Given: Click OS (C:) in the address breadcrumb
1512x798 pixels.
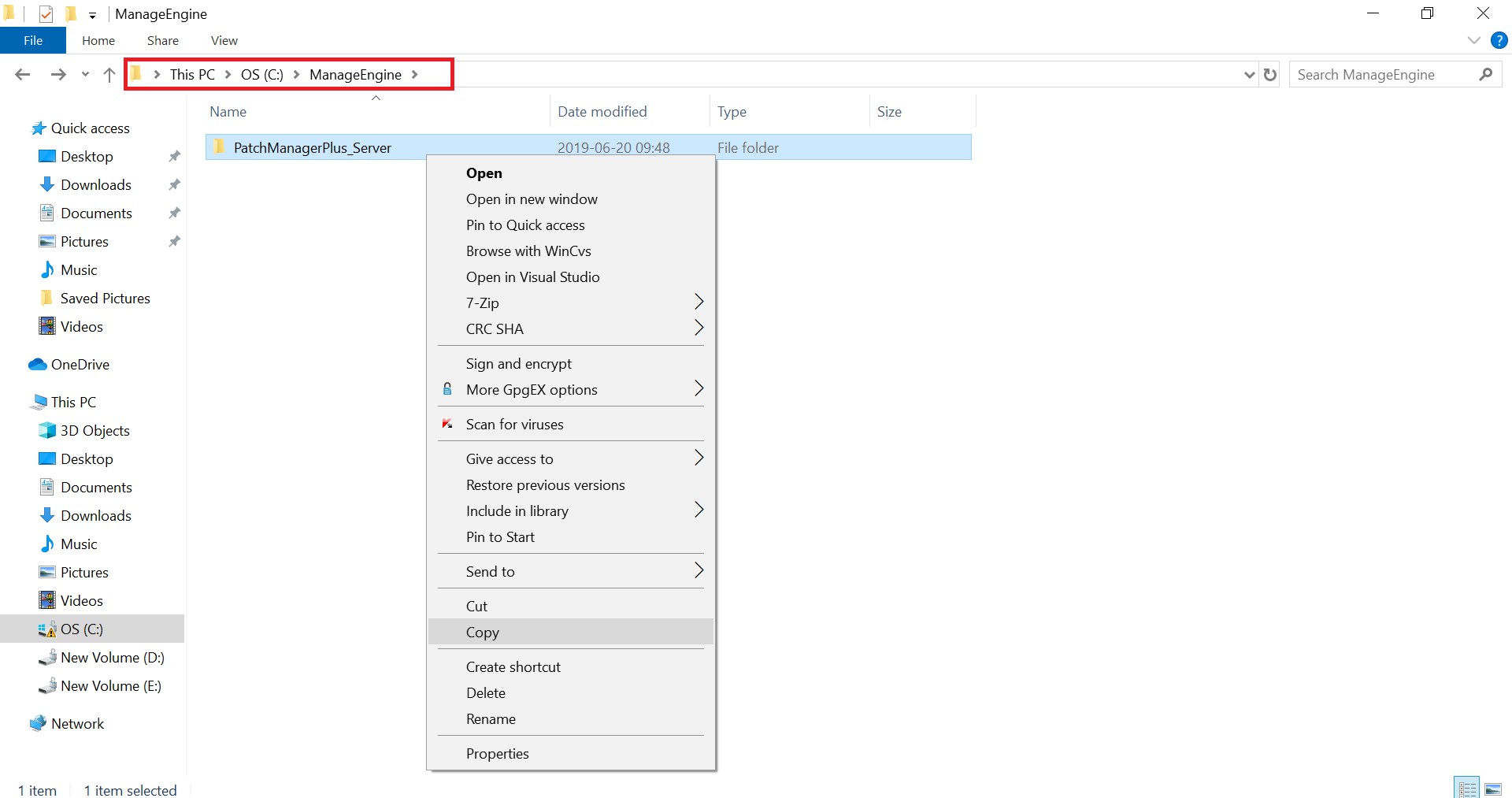Looking at the screenshot, I should point(262,75).
